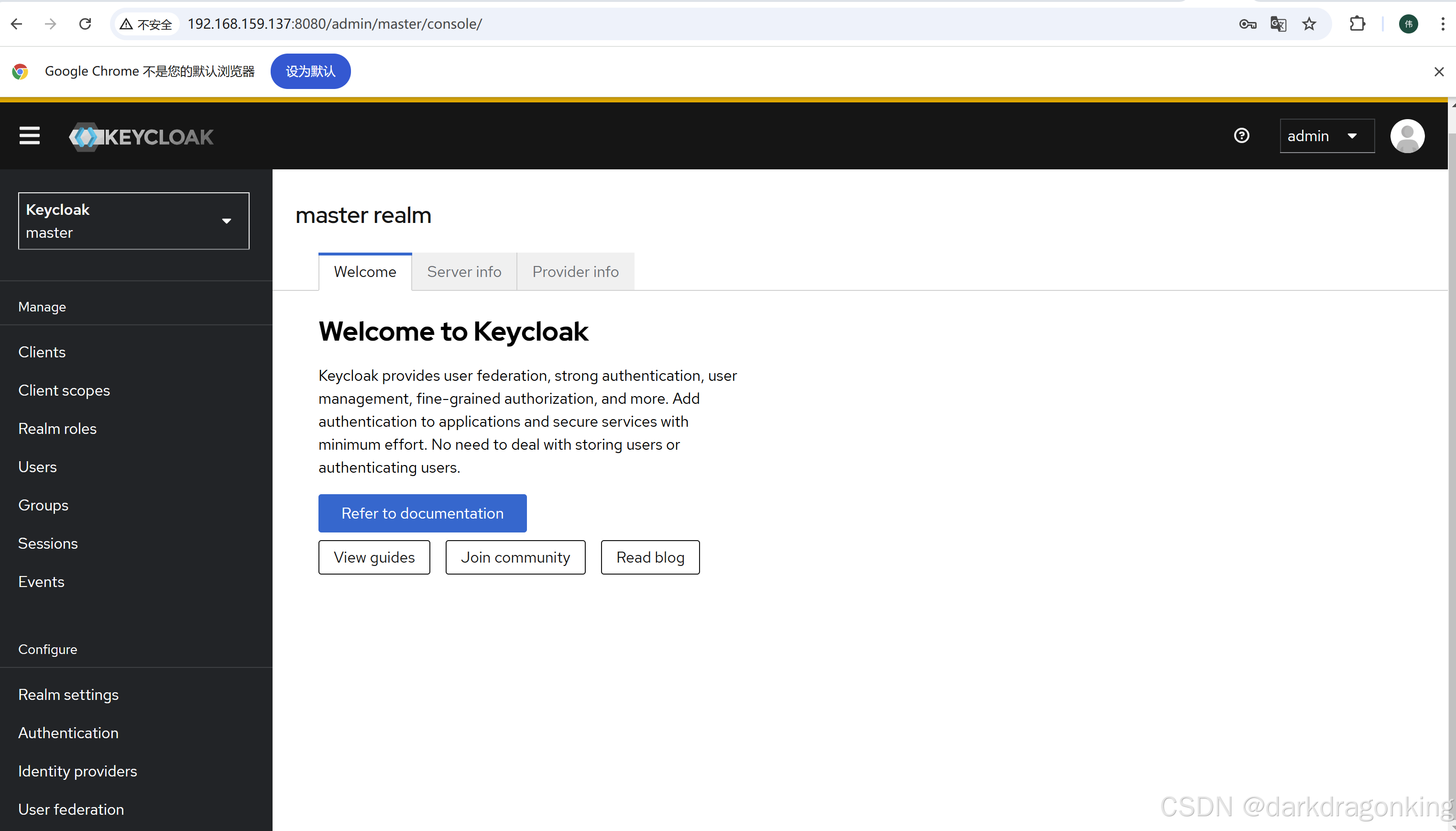The image size is (1456, 831).
Task: Open Chrome's three-dot menu
Action: coord(1443,24)
